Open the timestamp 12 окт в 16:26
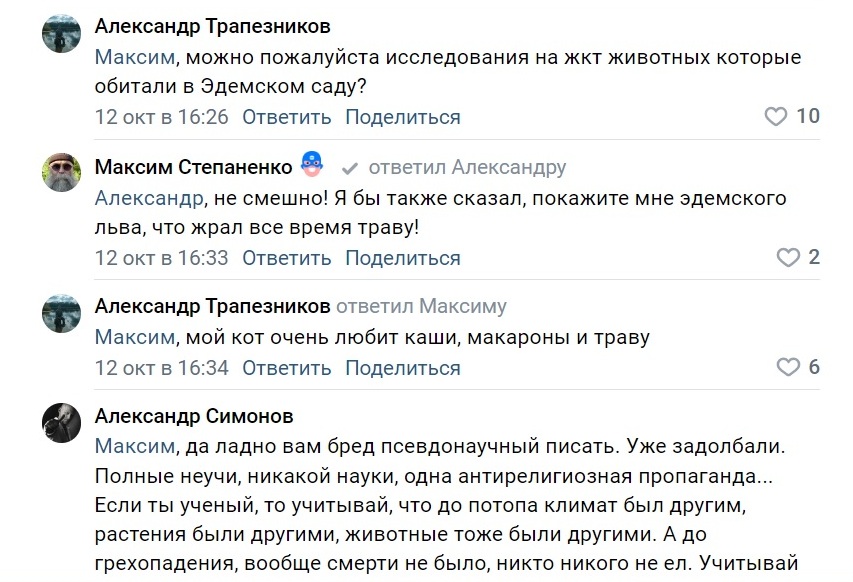 pyautogui.click(x=162, y=117)
